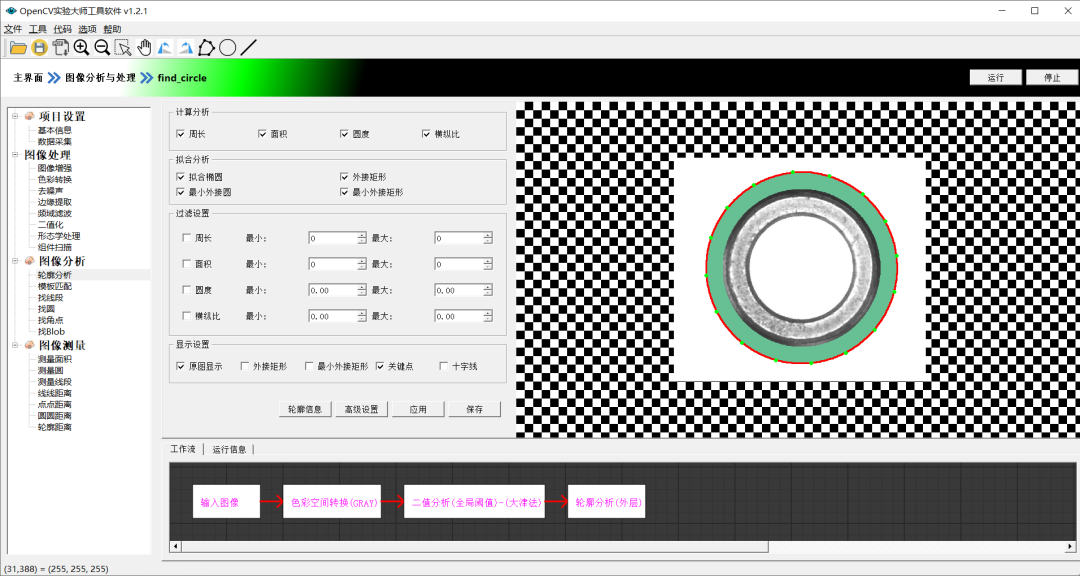This screenshot has height=576, width=1080.
Task: Click the workflow horizontal scrollbar thumb
Action: [475, 546]
